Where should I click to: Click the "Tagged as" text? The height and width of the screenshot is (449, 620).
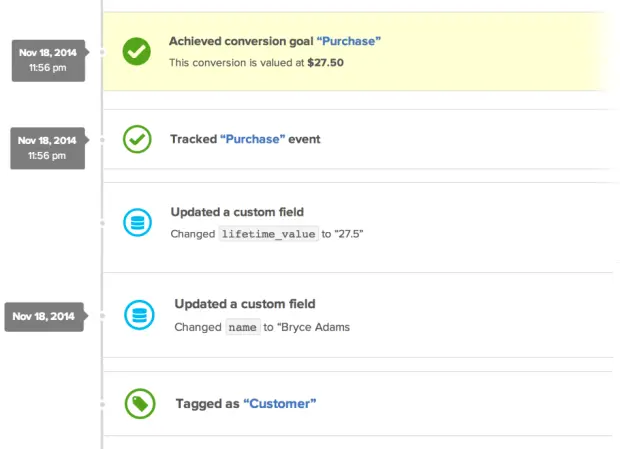207,404
